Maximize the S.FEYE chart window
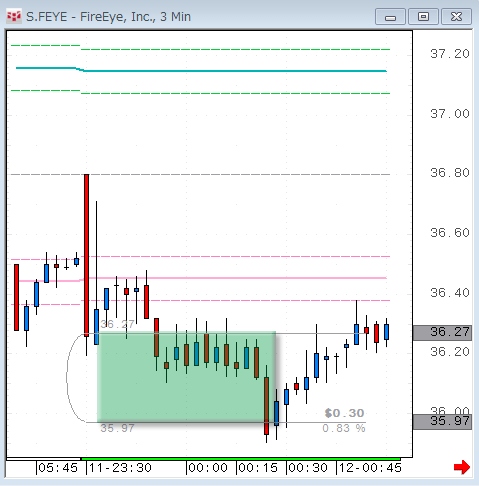 pyautogui.click(x=423, y=17)
